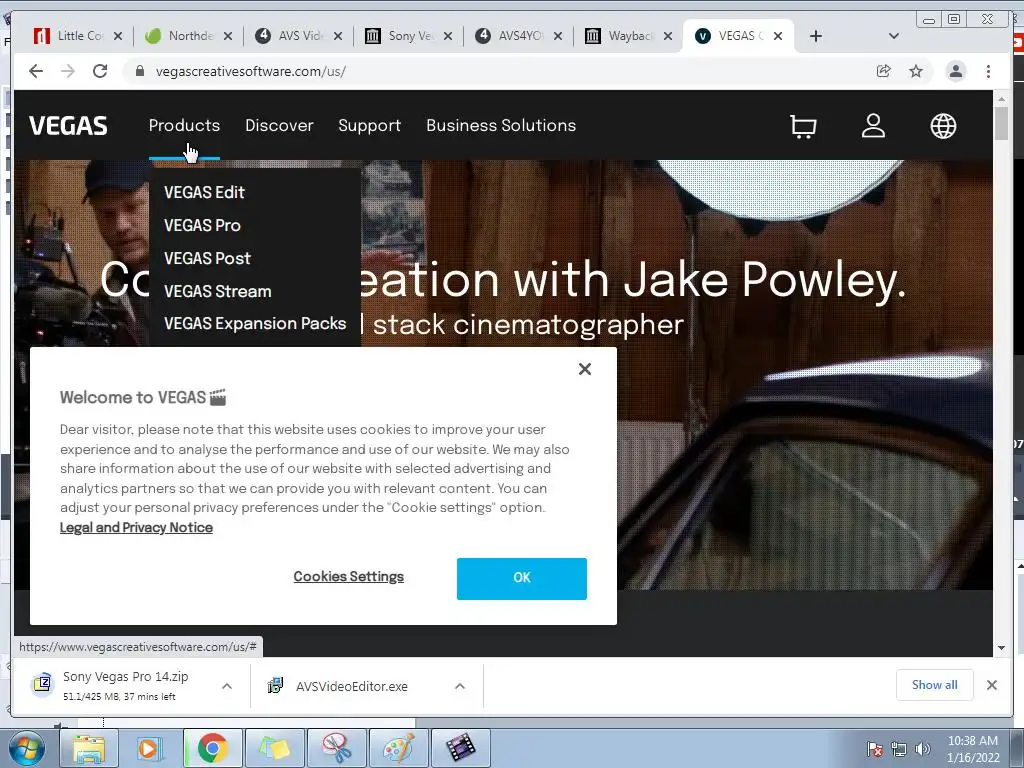Click the taskbar clock showing 10:38 AM
1024x768 pixels.
click(972, 749)
